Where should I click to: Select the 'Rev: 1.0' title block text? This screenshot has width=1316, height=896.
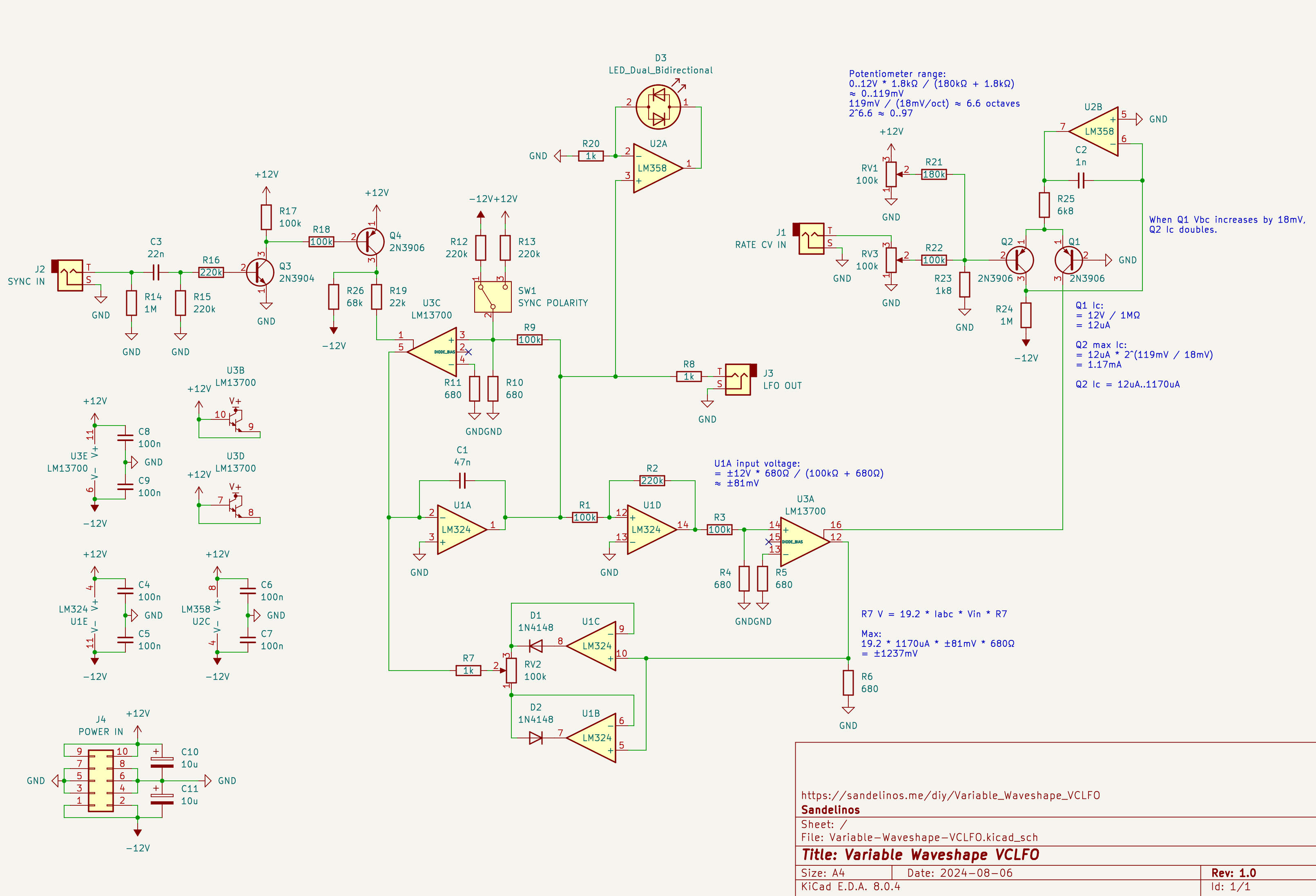click(x=1233, y=873)
